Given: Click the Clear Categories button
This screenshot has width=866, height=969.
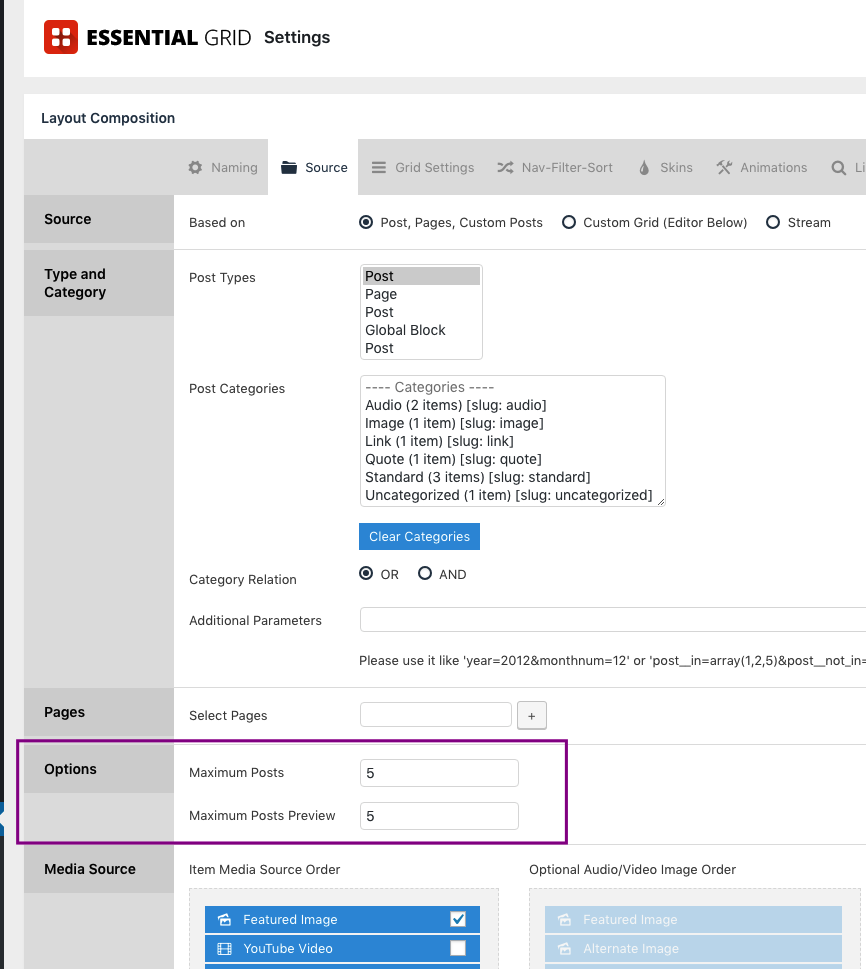Looking at the screenshot, I should tap(419, 536).
